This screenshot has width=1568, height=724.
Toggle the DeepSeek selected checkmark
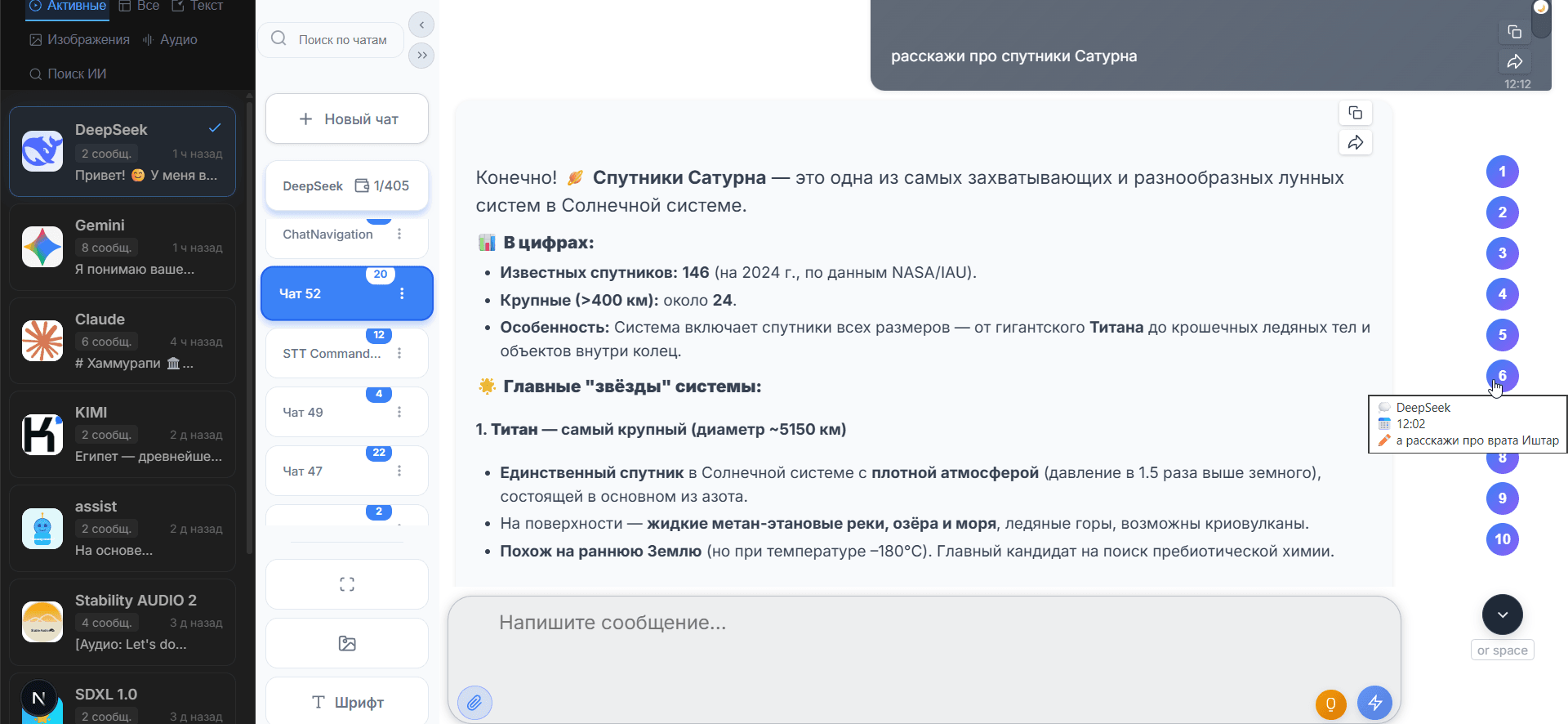click(x=215, y=128)
